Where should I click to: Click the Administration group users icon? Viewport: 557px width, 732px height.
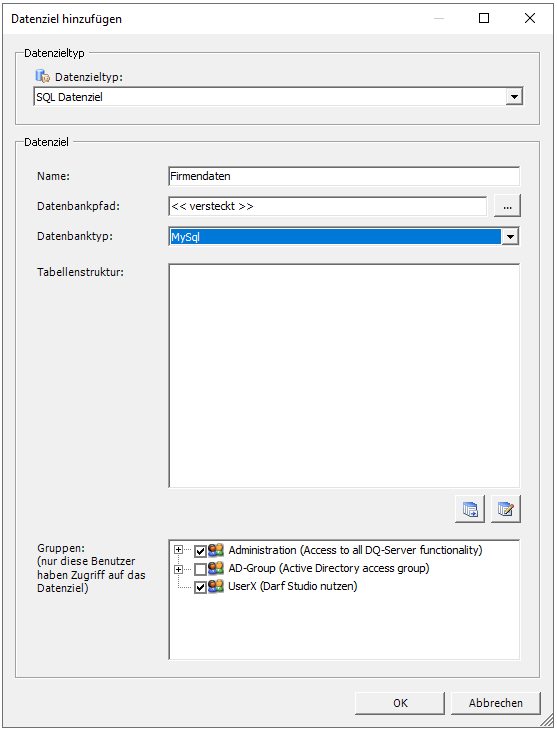[x=216, y=550]
